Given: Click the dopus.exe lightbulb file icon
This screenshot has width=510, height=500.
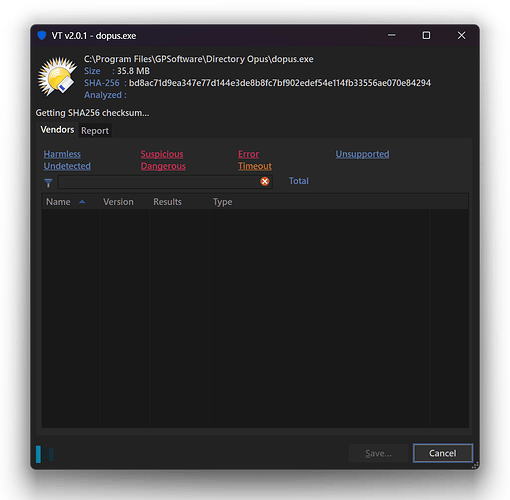Looking at the screenshot, I should 57,76.
